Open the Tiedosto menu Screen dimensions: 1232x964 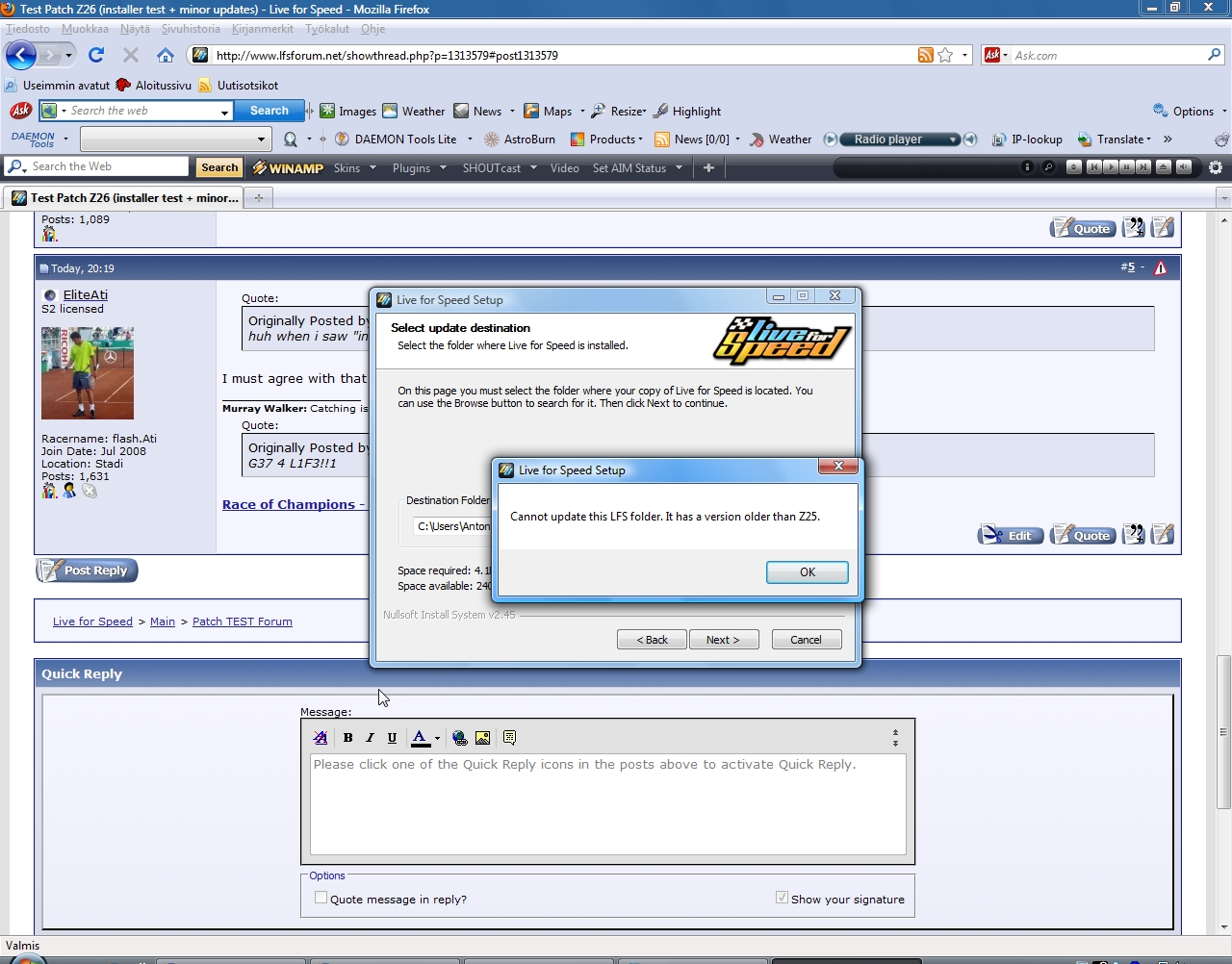[28, 29]
